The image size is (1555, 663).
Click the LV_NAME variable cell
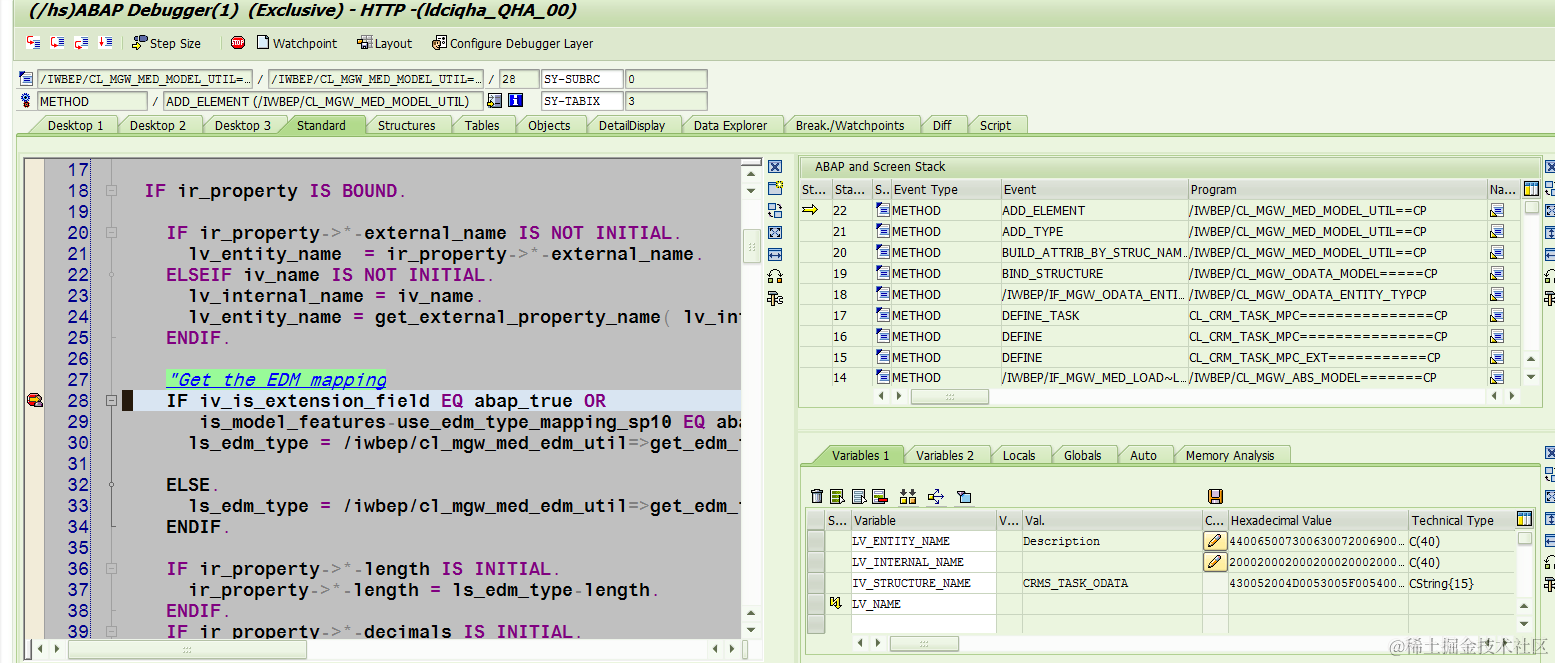click(x=923, y=604)
